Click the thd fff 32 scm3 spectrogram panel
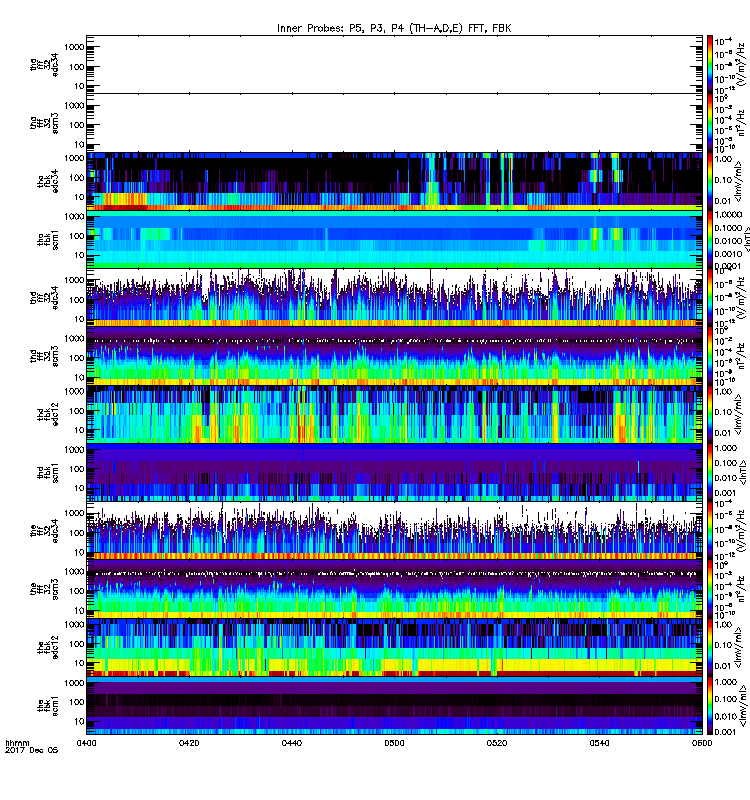 [x=394, y=356]
